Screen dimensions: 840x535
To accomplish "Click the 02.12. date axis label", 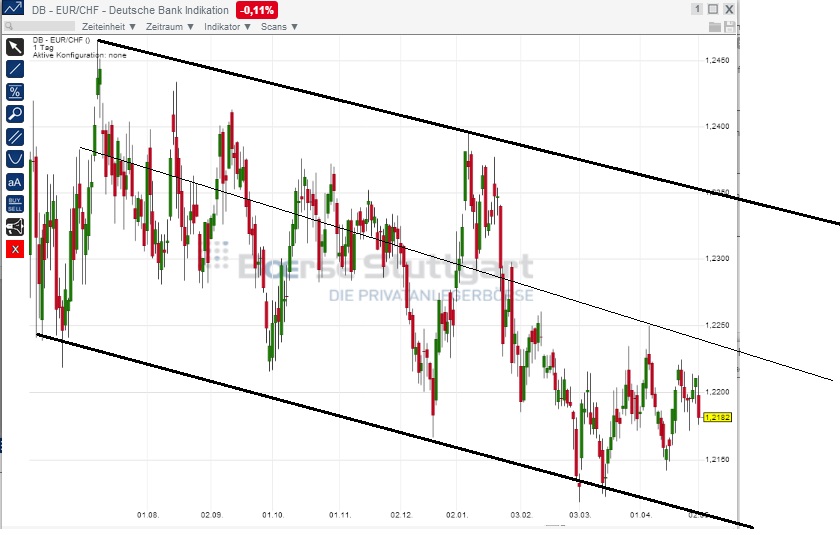I will coord(401,515).
